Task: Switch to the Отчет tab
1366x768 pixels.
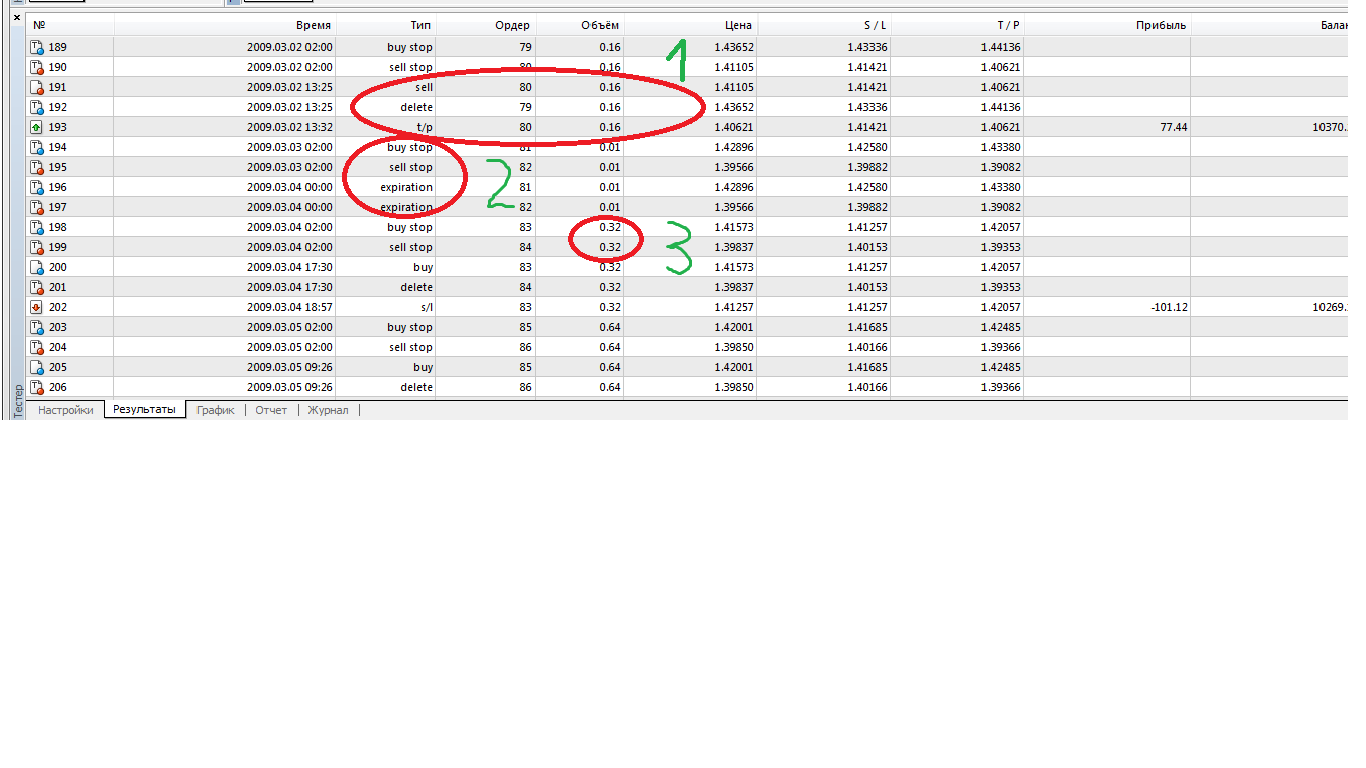Action: coord(271,410)
